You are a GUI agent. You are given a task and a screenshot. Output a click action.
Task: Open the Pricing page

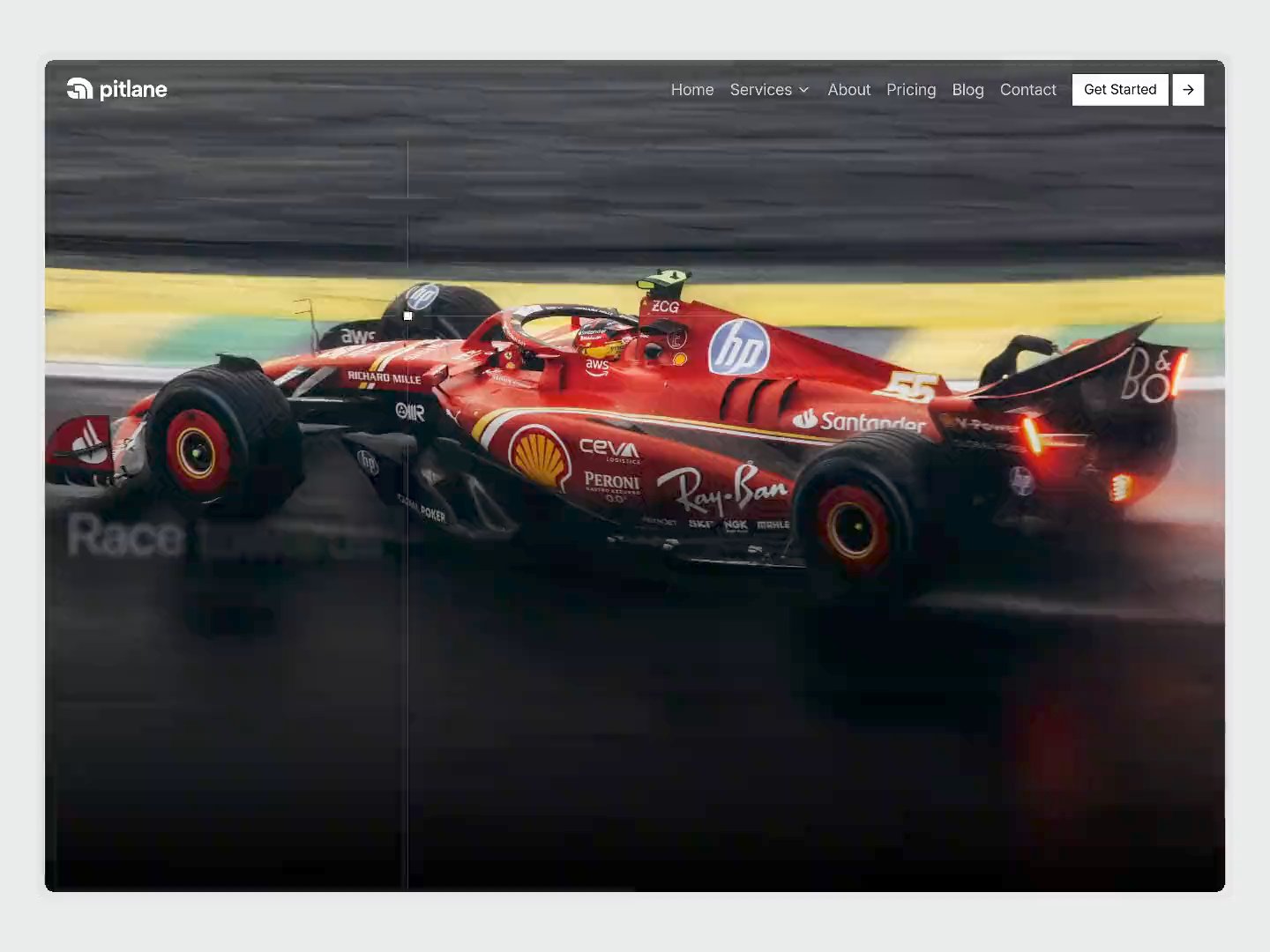[x=911, y=90]
